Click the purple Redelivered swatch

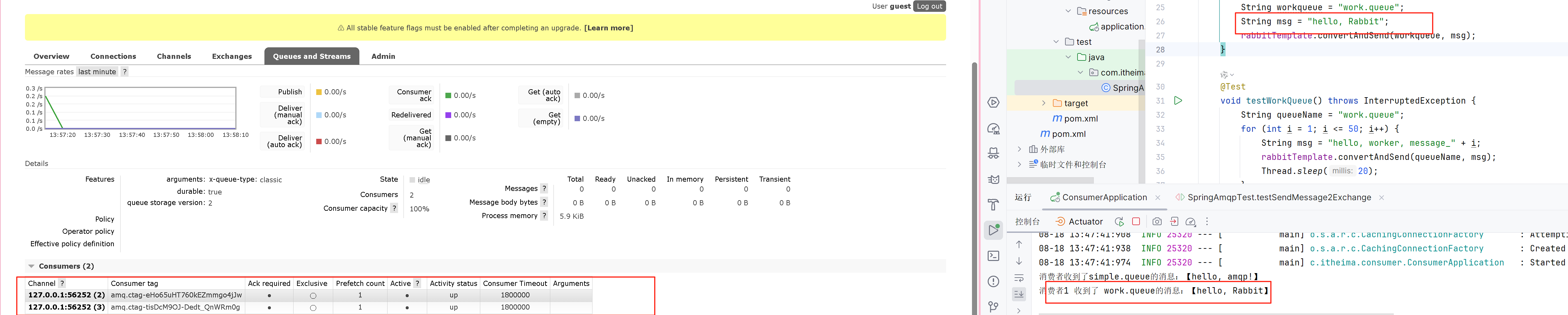(x=448, y=115)
